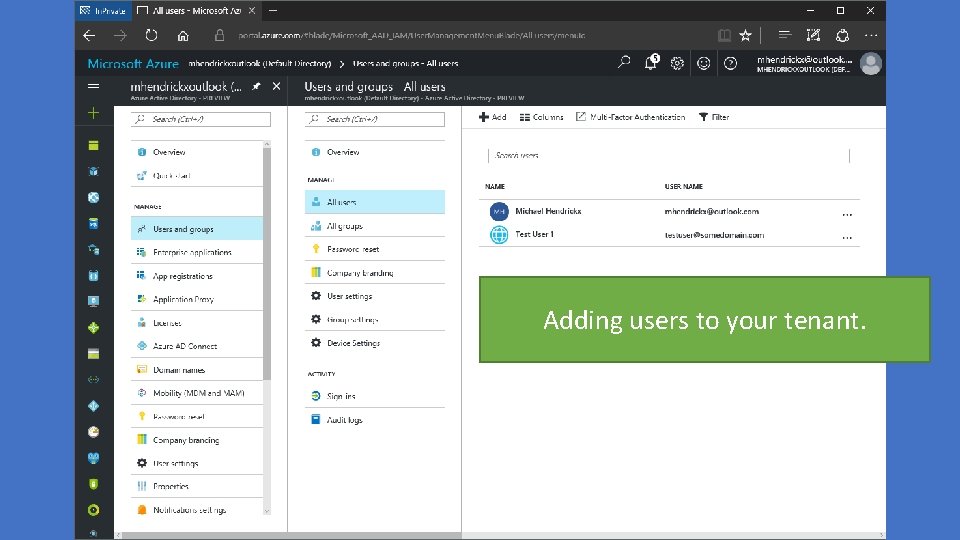Select All users item
The height and width of the screenshot is (540, 960).
(x=375, y=202)
